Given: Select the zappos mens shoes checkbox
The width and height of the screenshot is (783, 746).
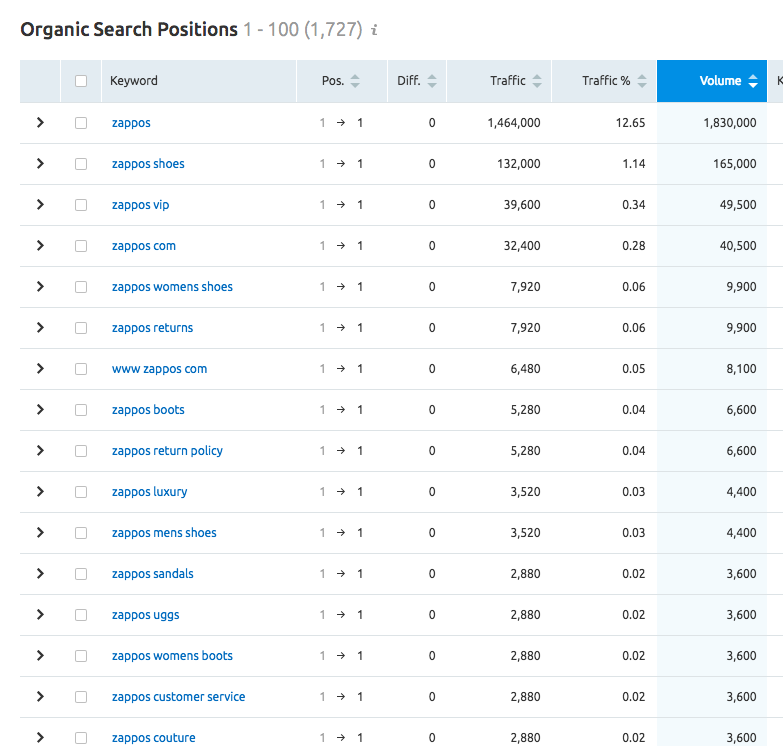Looking at the screenshot, I should tap(81, 533).
